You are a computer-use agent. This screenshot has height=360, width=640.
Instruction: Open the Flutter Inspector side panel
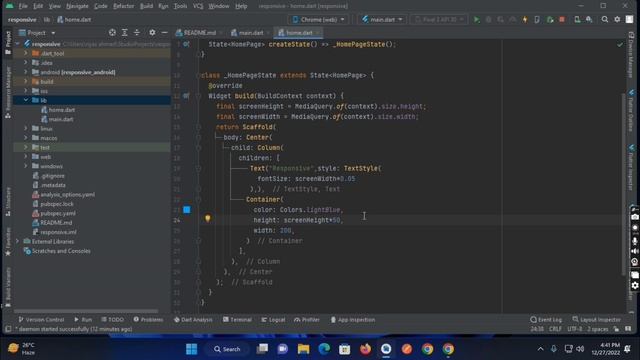point(631,167)
